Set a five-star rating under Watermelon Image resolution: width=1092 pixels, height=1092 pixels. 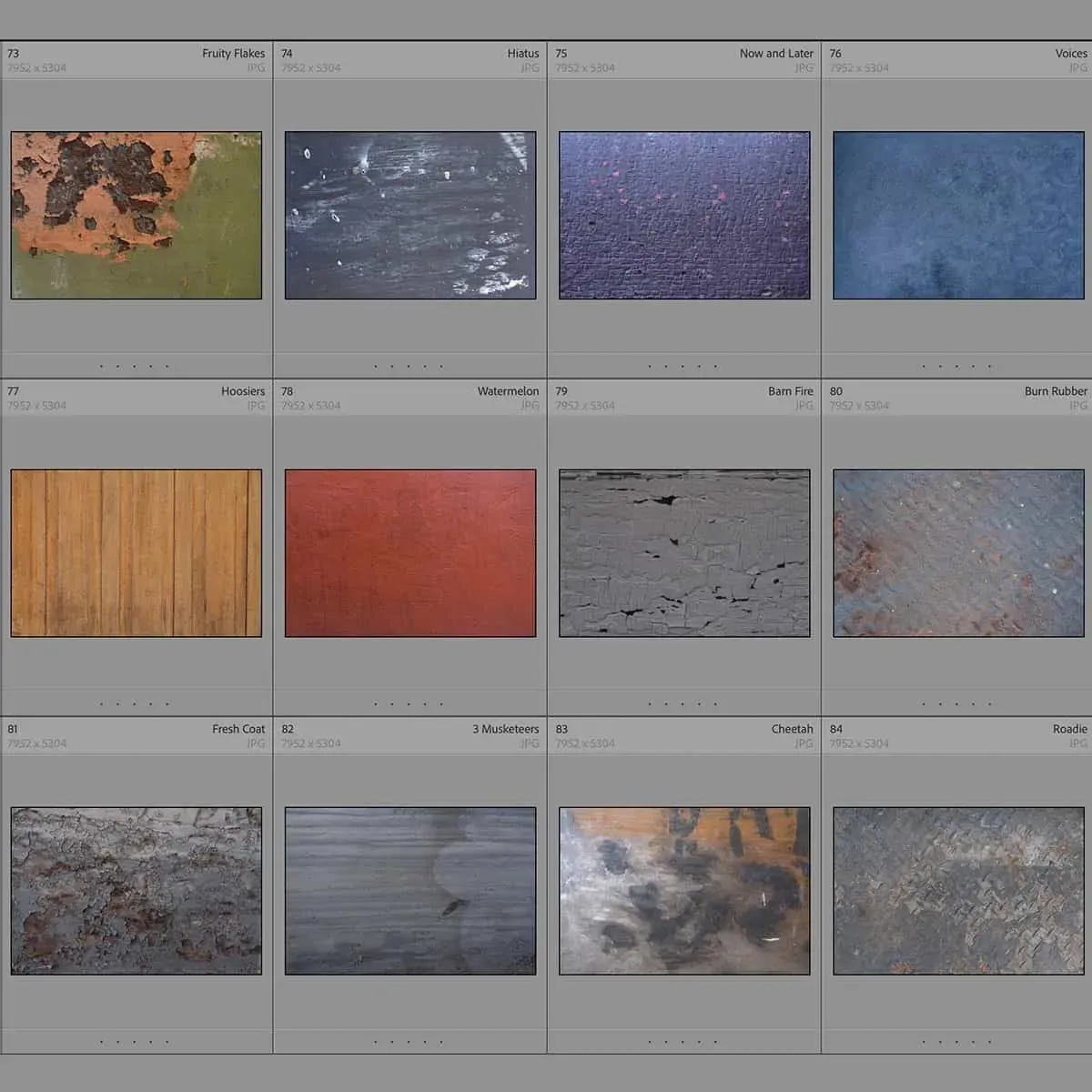[x=441, y=703]
